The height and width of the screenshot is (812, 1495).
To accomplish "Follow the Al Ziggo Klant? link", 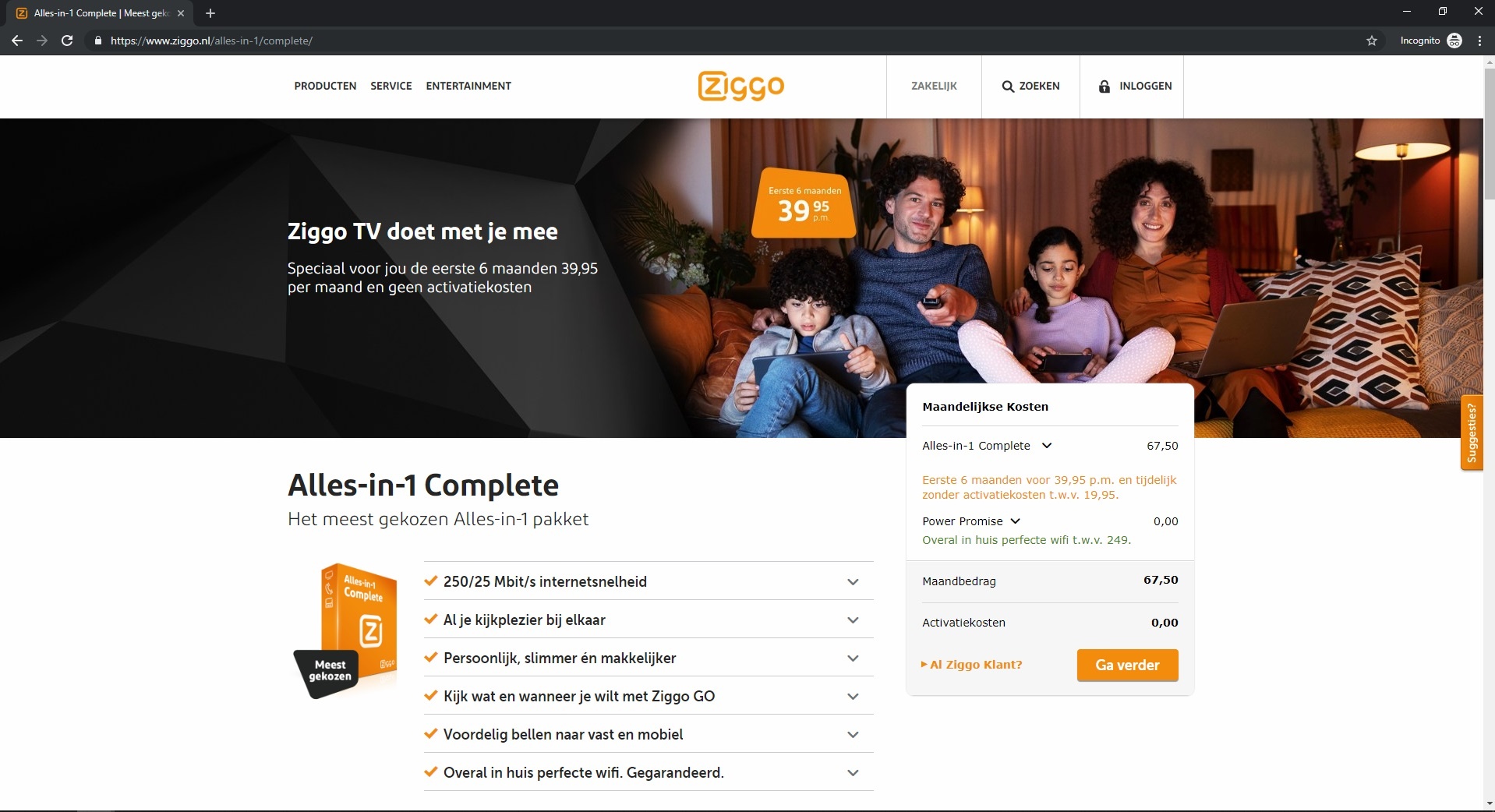I will tap(971, 665).
